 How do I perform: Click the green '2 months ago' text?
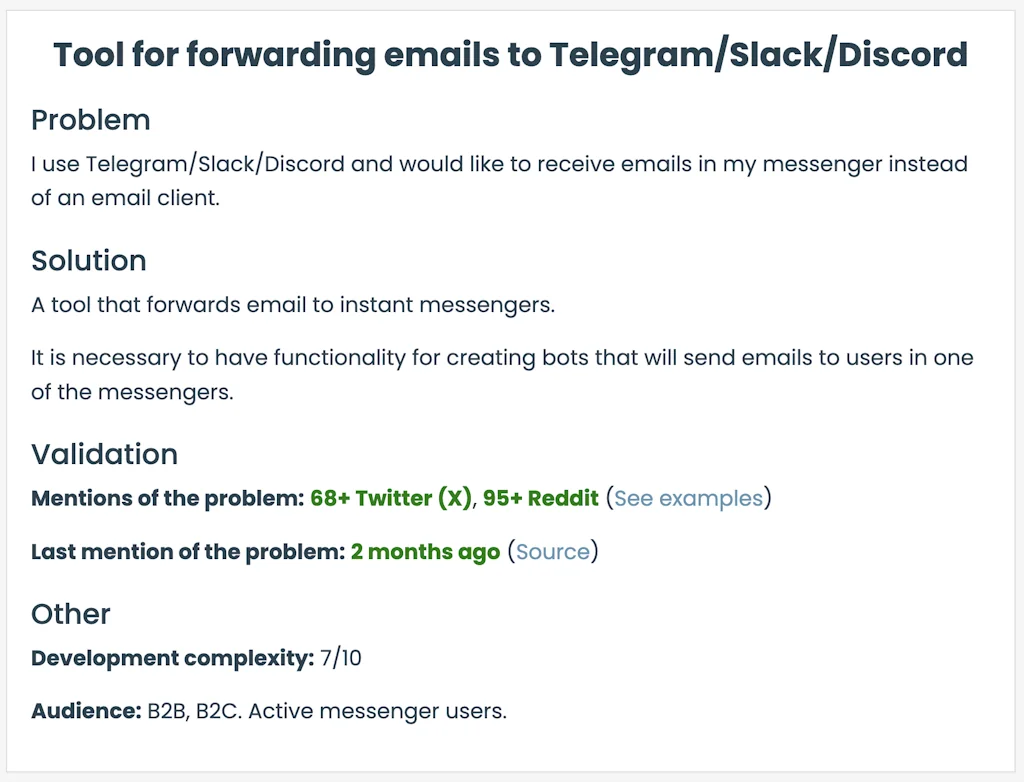(x=425, y=552)
